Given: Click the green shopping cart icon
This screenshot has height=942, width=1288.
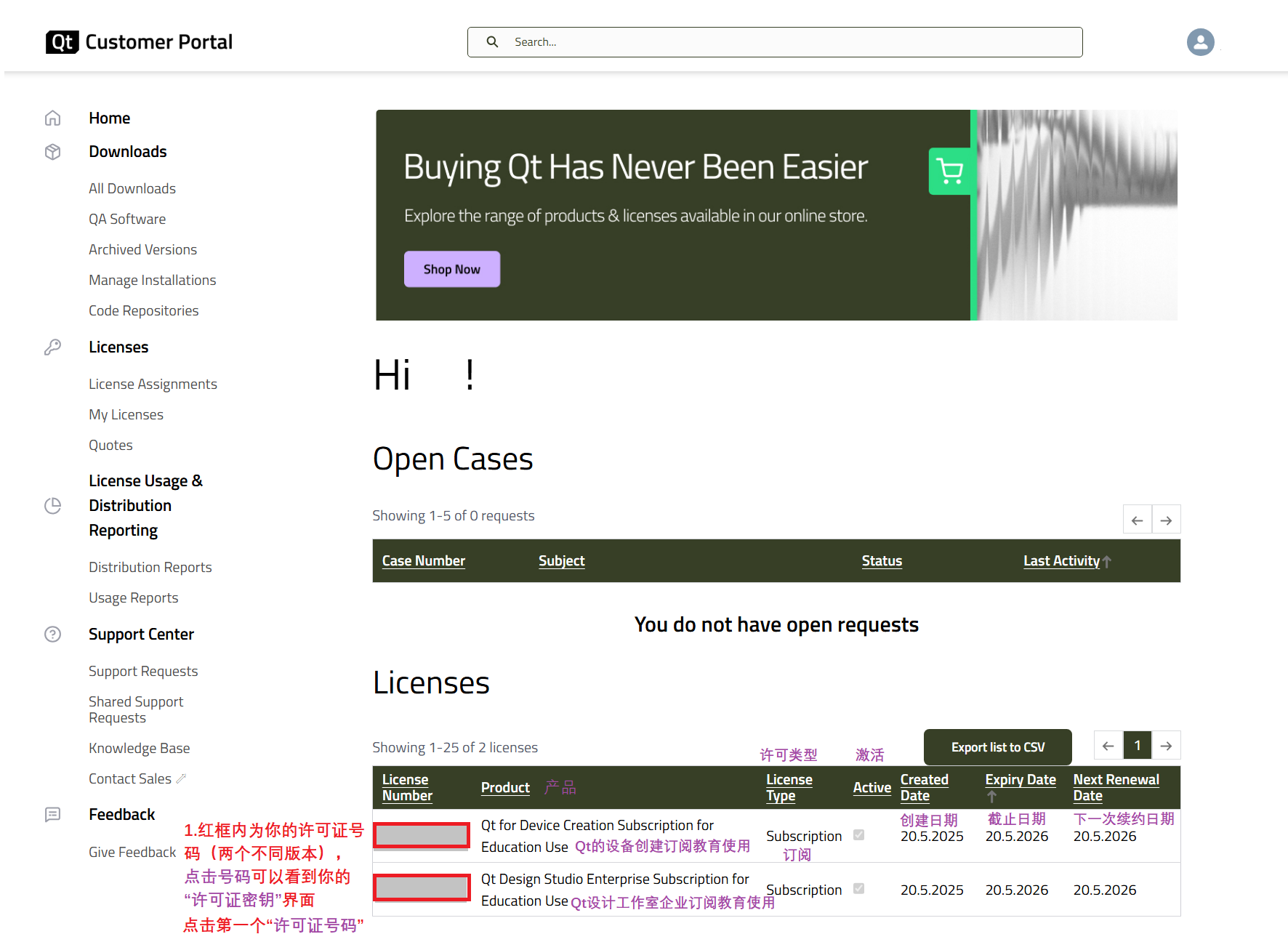Looking at the screenshot, I should pyautogui.click(x=950, y=171).
